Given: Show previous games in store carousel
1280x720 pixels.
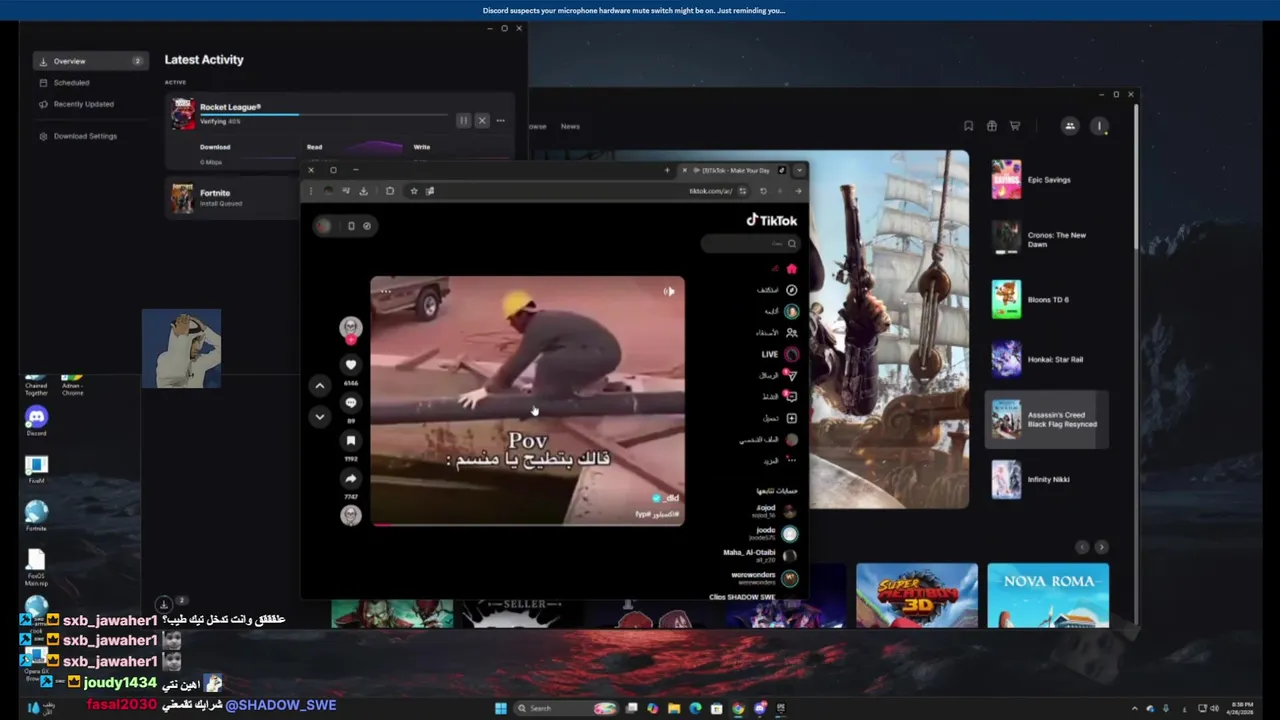Looking at the screenshot, I should pos(1081,547).
